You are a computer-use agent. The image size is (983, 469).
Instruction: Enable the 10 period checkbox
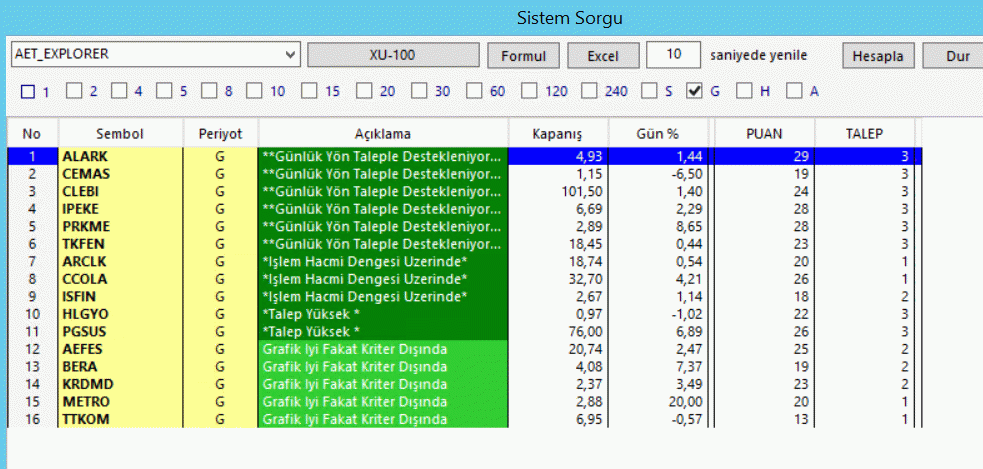pyautogui.click(x=254, y=92)
